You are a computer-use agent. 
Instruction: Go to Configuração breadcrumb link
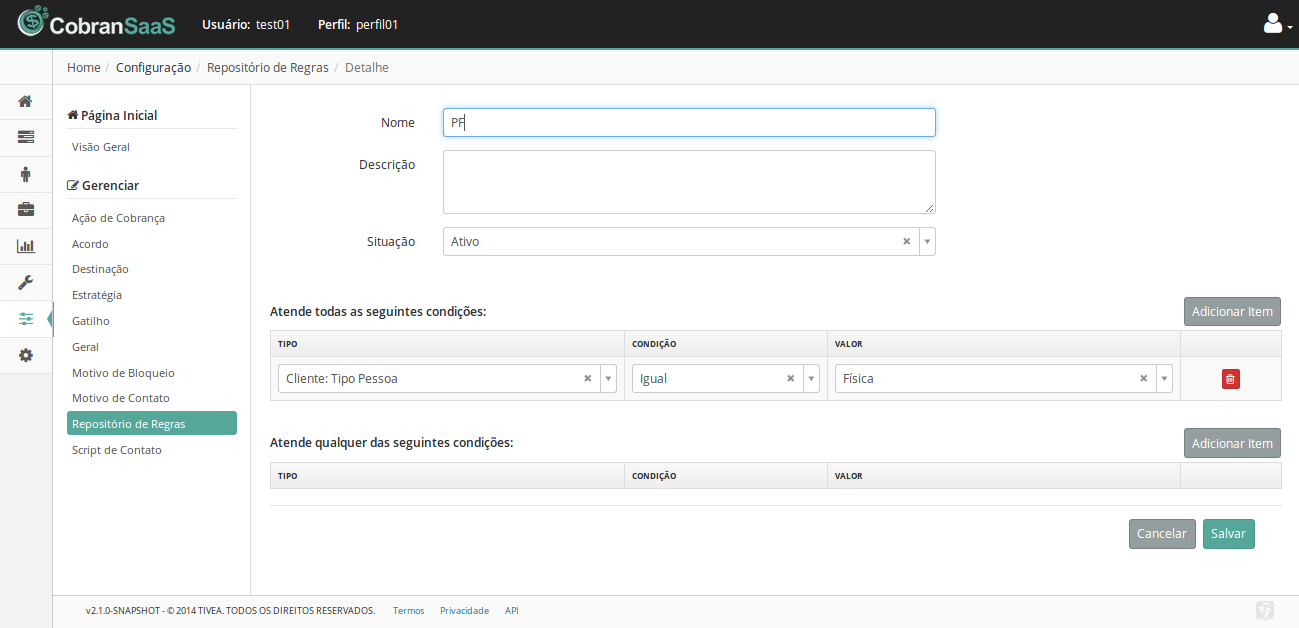153,67
